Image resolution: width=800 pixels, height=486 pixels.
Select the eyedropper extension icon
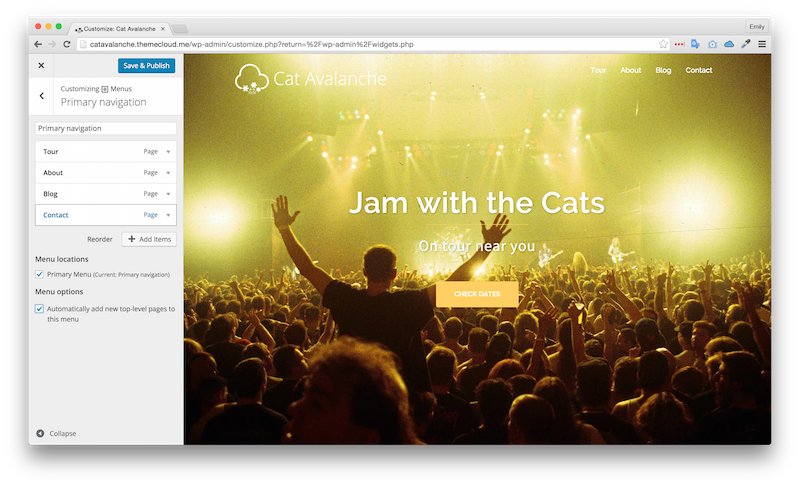click(x=745, y=44)
